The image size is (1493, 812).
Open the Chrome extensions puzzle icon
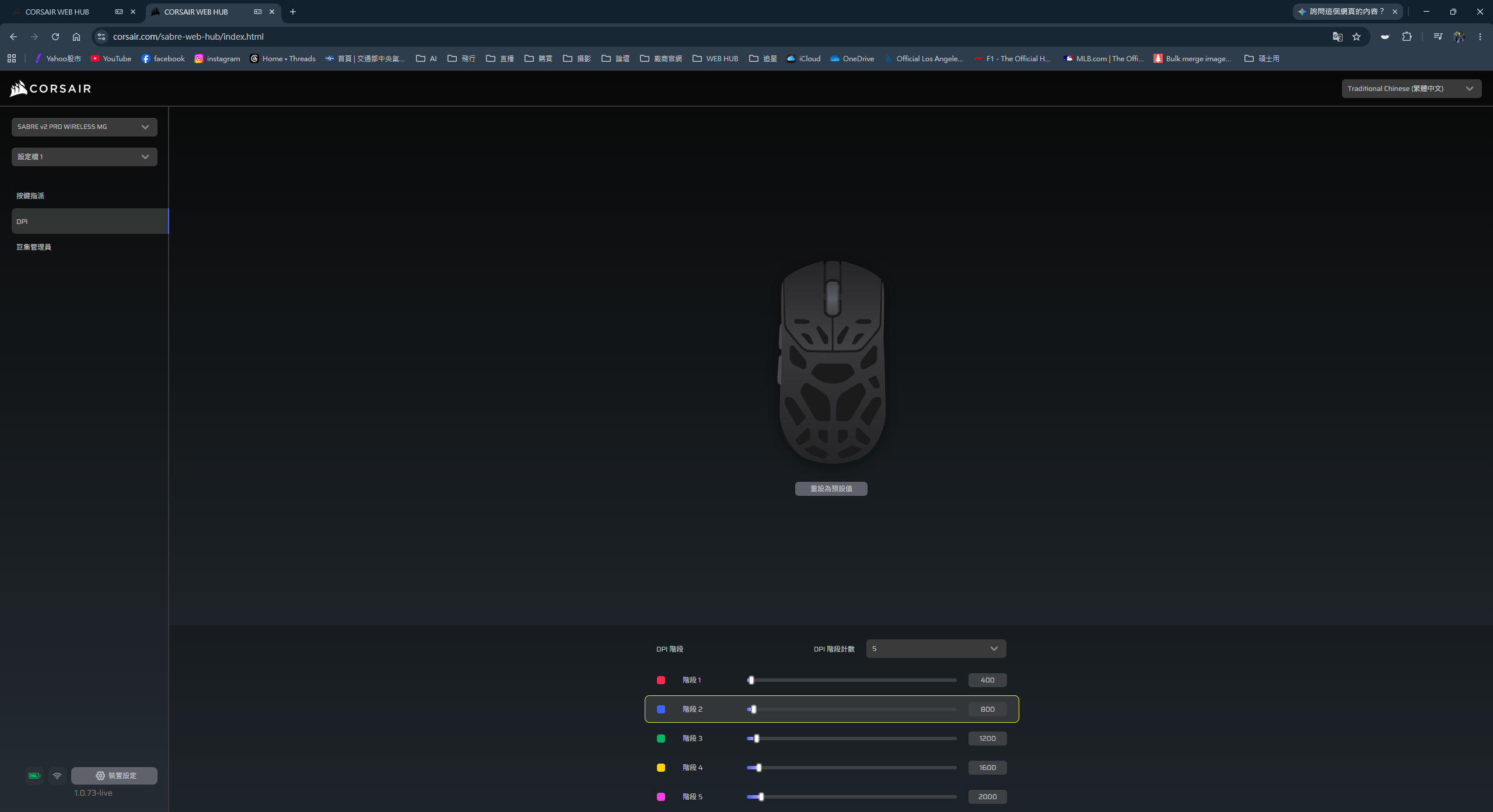click(x=1407, y=37)
